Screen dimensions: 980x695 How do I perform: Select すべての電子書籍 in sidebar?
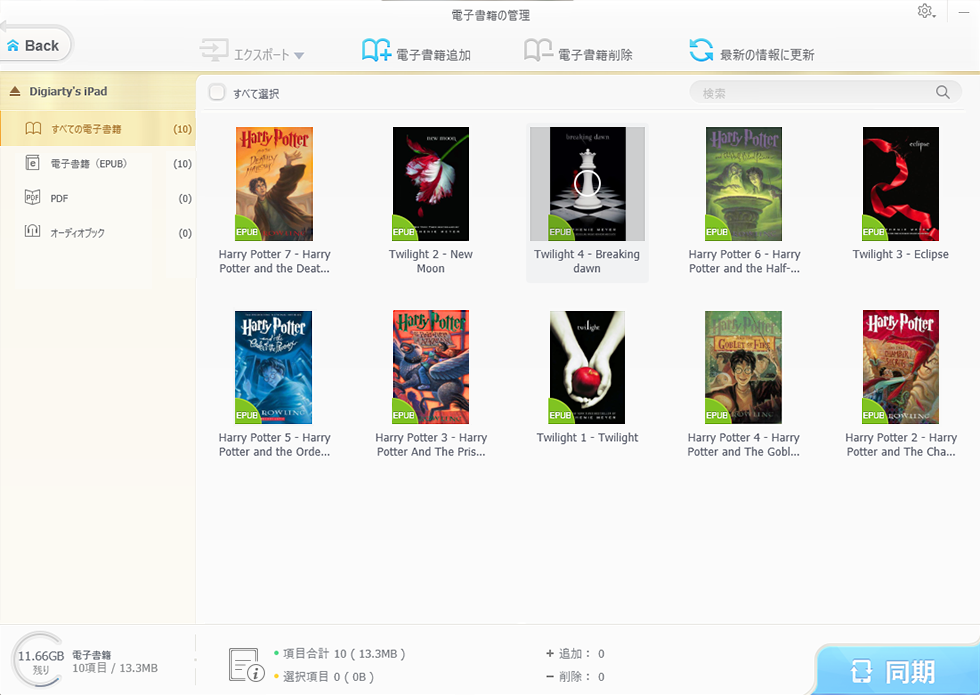click(98, 129)
